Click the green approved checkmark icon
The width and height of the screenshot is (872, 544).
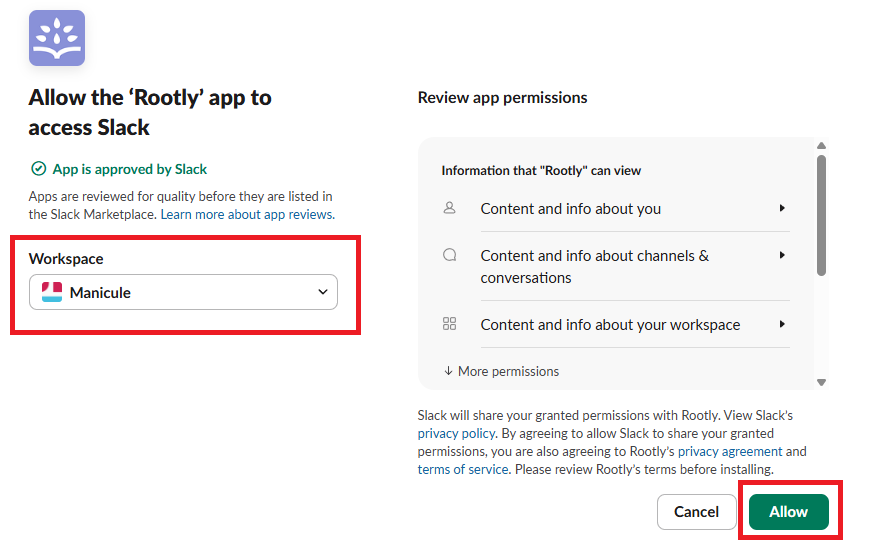point(38,169)
